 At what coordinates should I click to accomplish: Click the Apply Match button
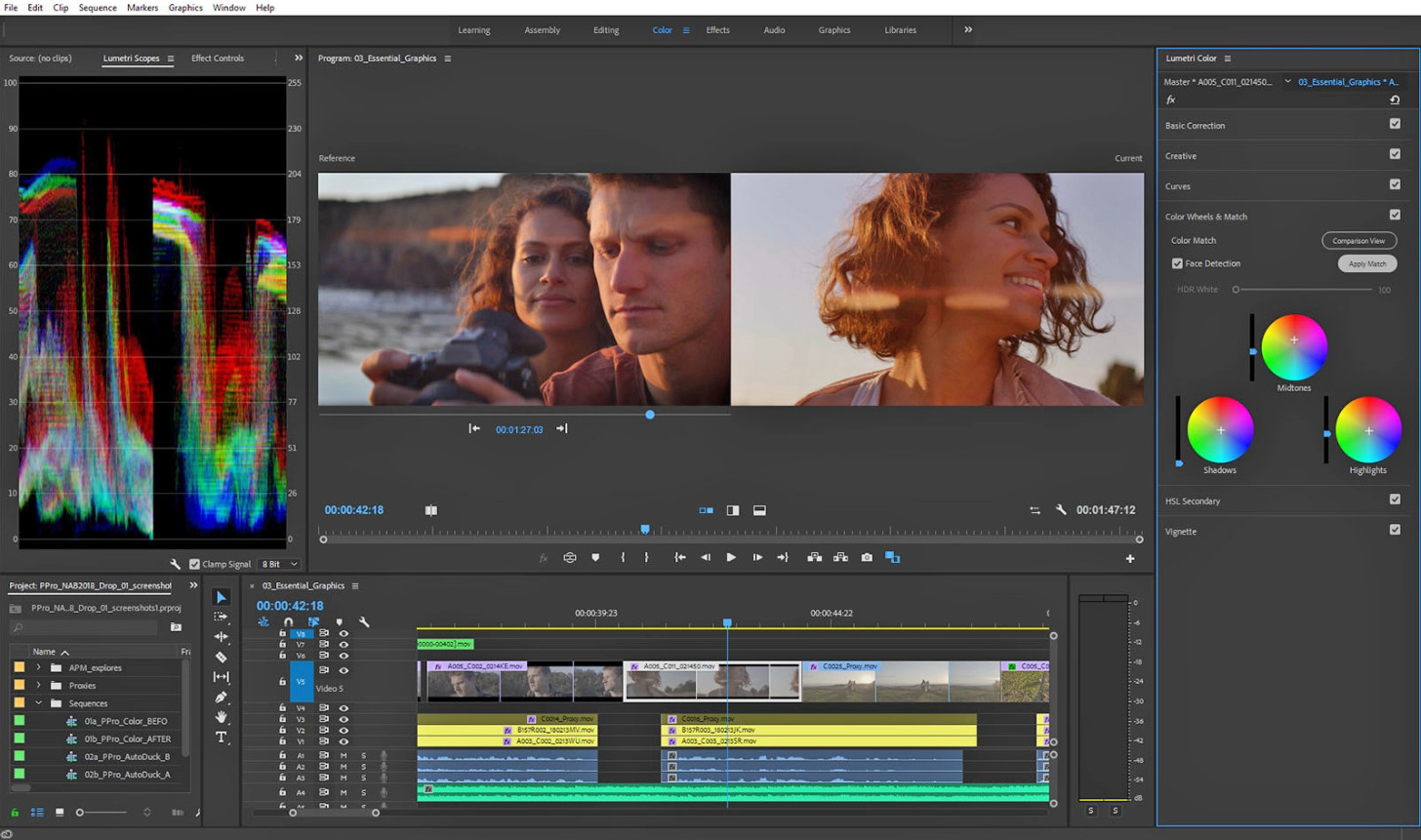[1366, 263]
